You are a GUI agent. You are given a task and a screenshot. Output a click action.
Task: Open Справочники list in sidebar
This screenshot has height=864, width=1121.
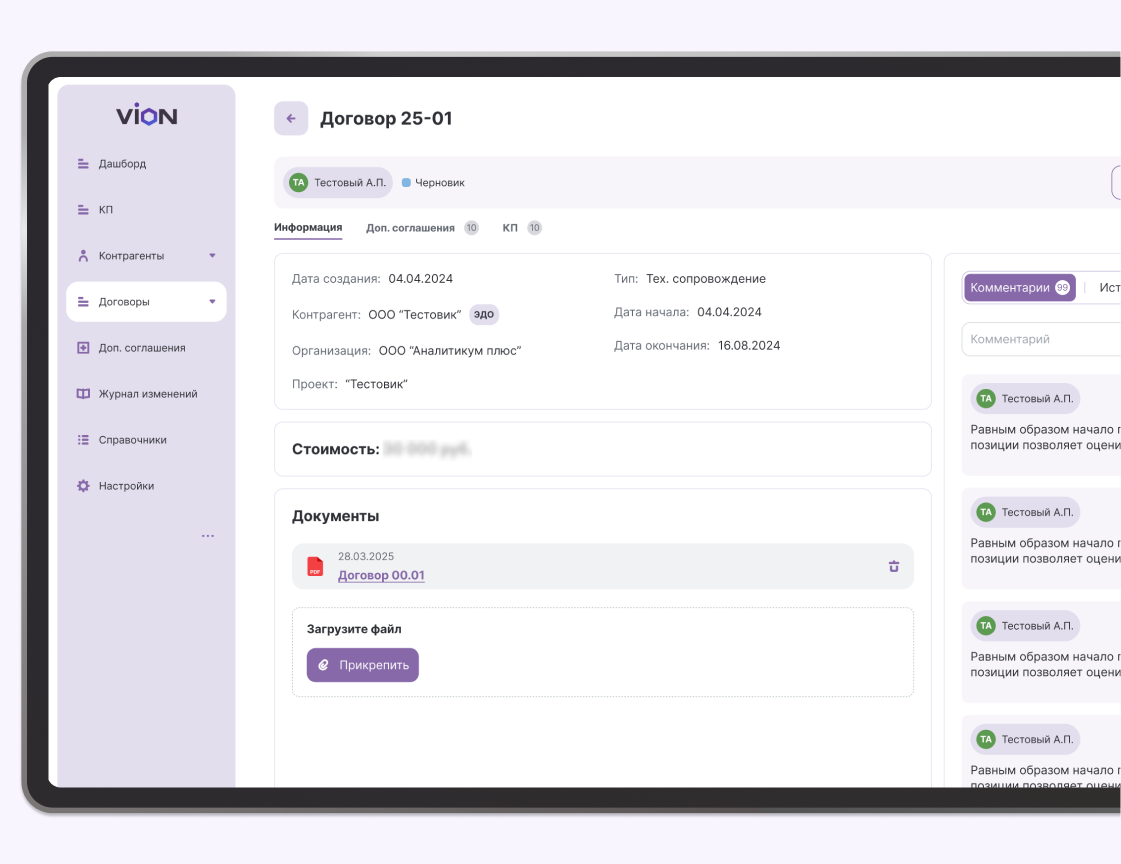(132, 440)
